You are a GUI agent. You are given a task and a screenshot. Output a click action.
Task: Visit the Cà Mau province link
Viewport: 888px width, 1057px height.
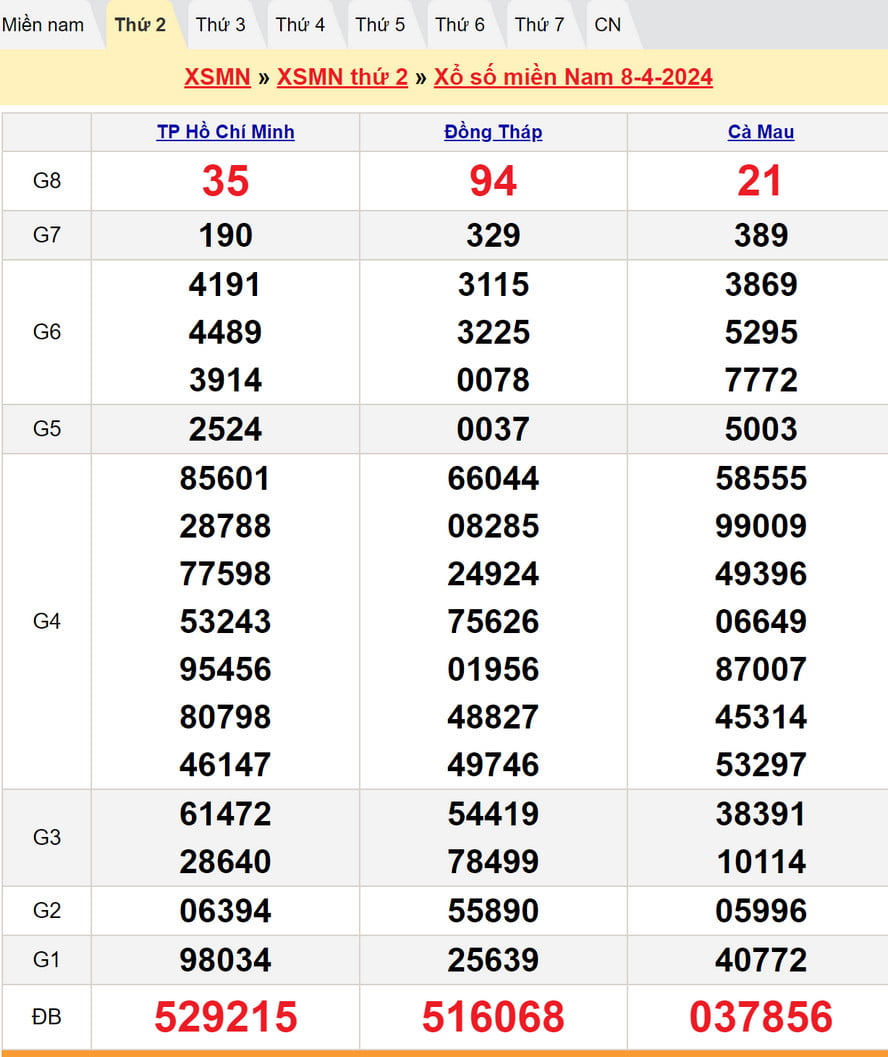pyautogui.click(x=761, y=132)
